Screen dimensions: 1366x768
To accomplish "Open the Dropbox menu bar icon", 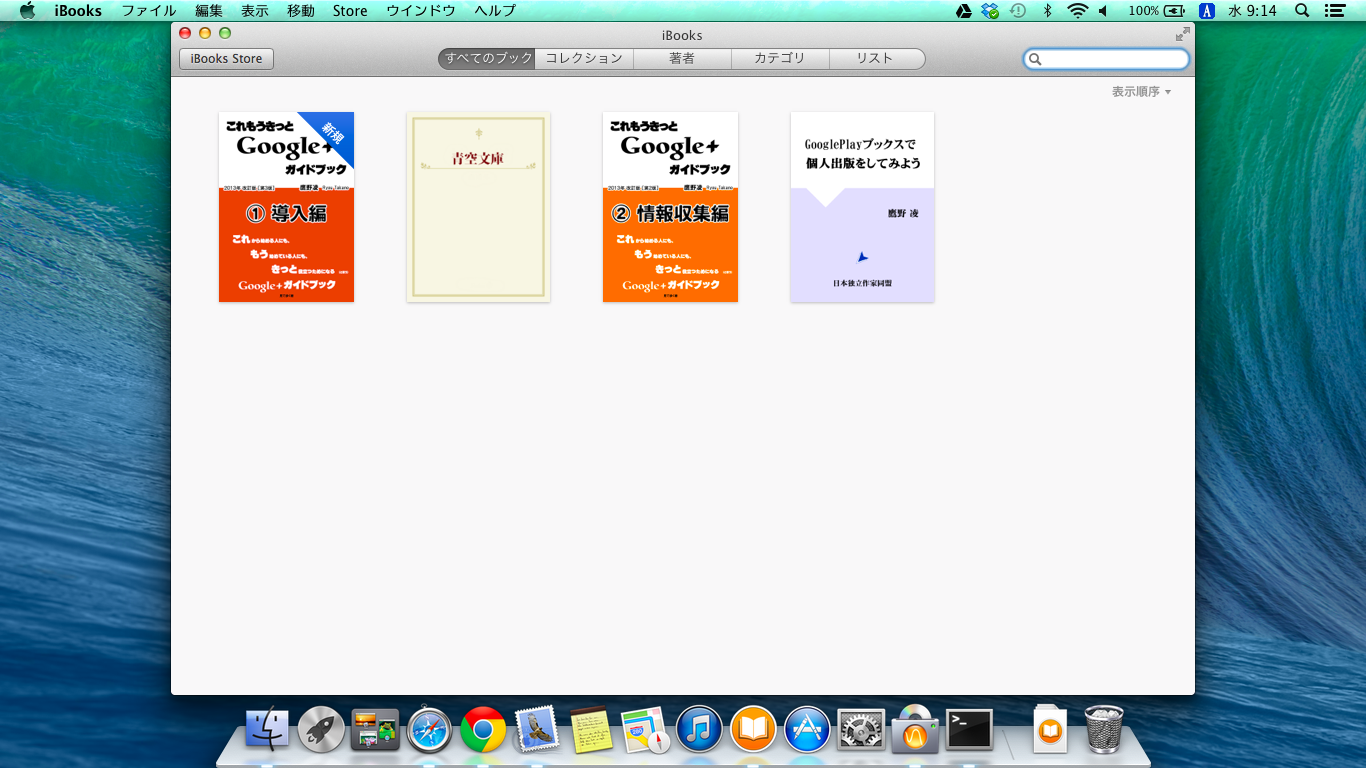I will pyautogui.click(x=991, y=11).
